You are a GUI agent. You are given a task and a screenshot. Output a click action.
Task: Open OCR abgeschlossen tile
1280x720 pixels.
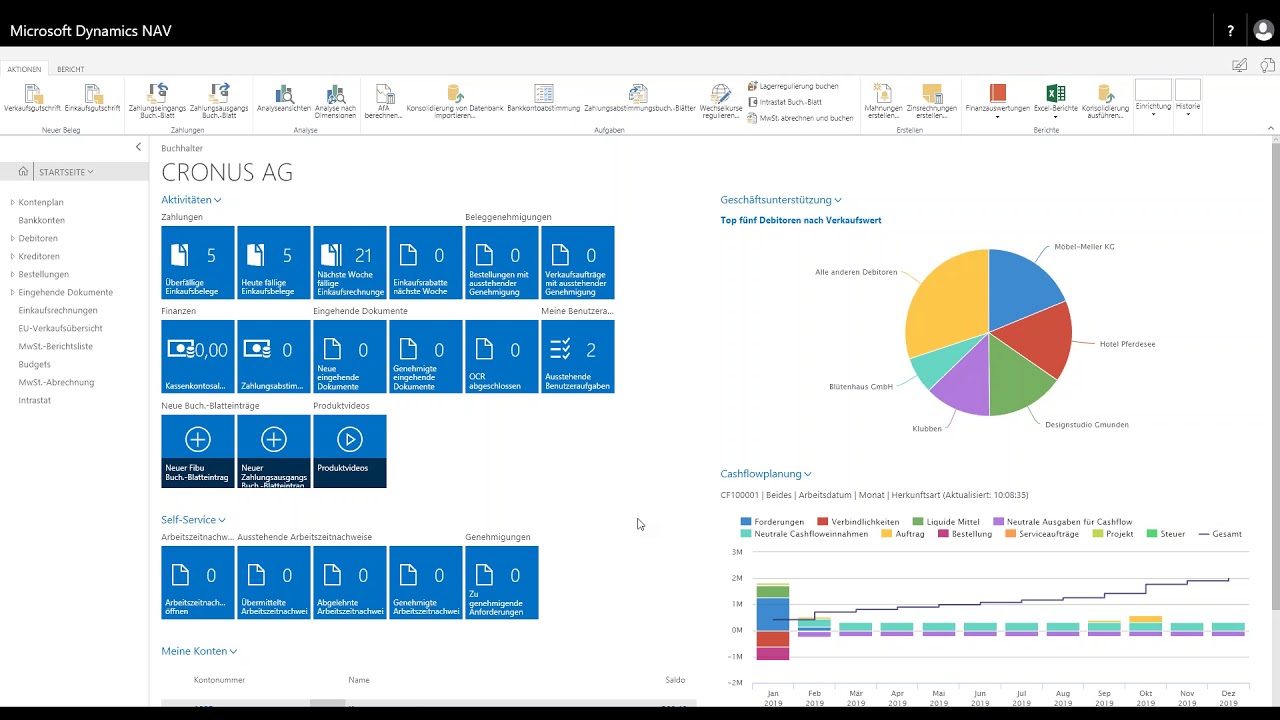pos(502,356)
